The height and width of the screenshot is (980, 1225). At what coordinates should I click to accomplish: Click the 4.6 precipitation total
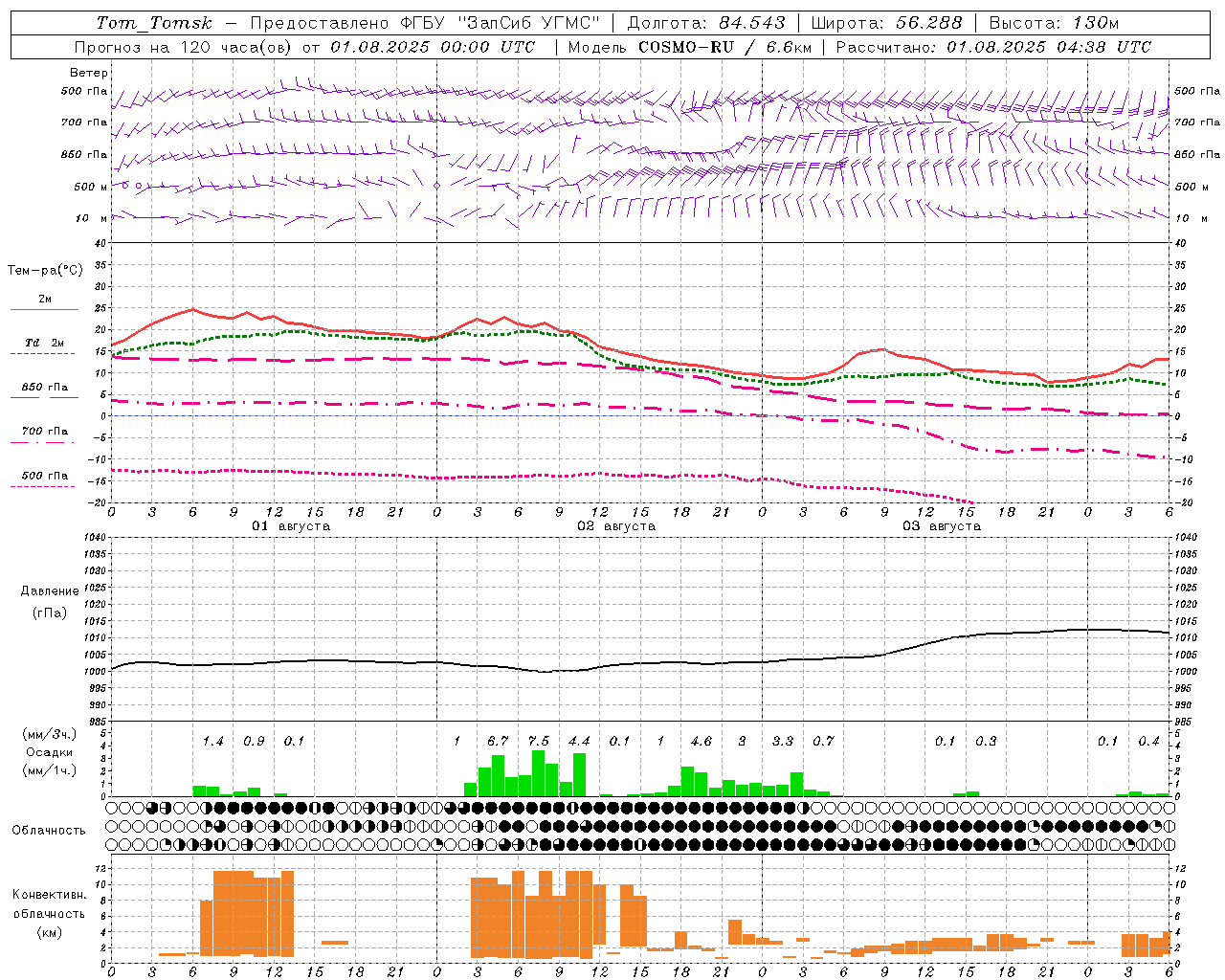(x=702, y=741)
